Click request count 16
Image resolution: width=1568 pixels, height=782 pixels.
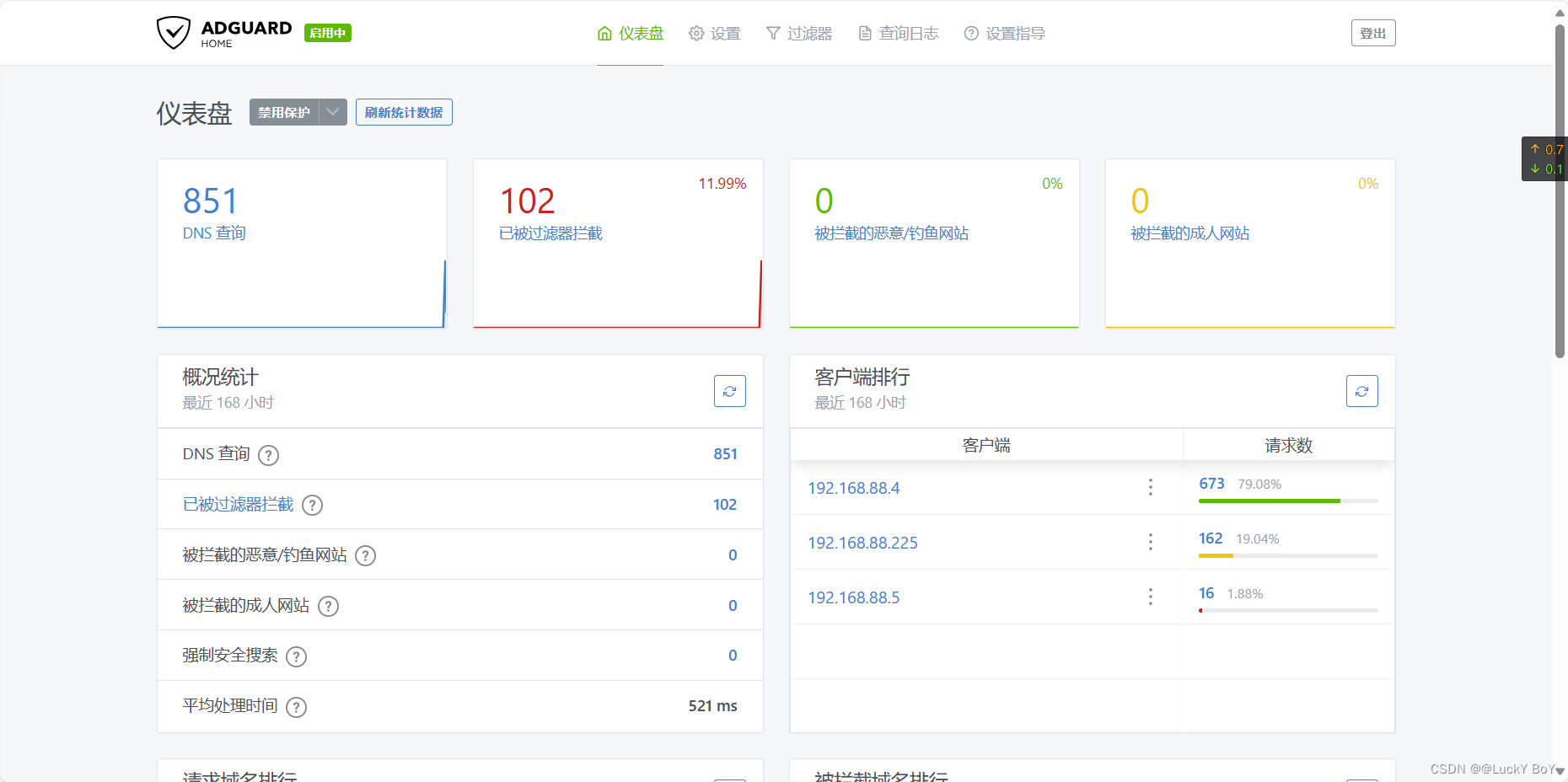(1206, 593)
